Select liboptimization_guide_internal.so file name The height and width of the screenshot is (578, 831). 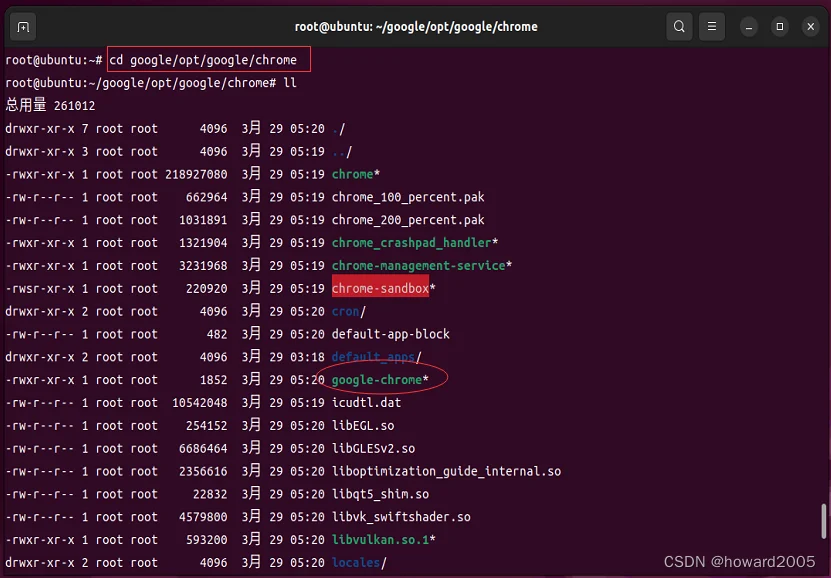[x=446, y=471]
